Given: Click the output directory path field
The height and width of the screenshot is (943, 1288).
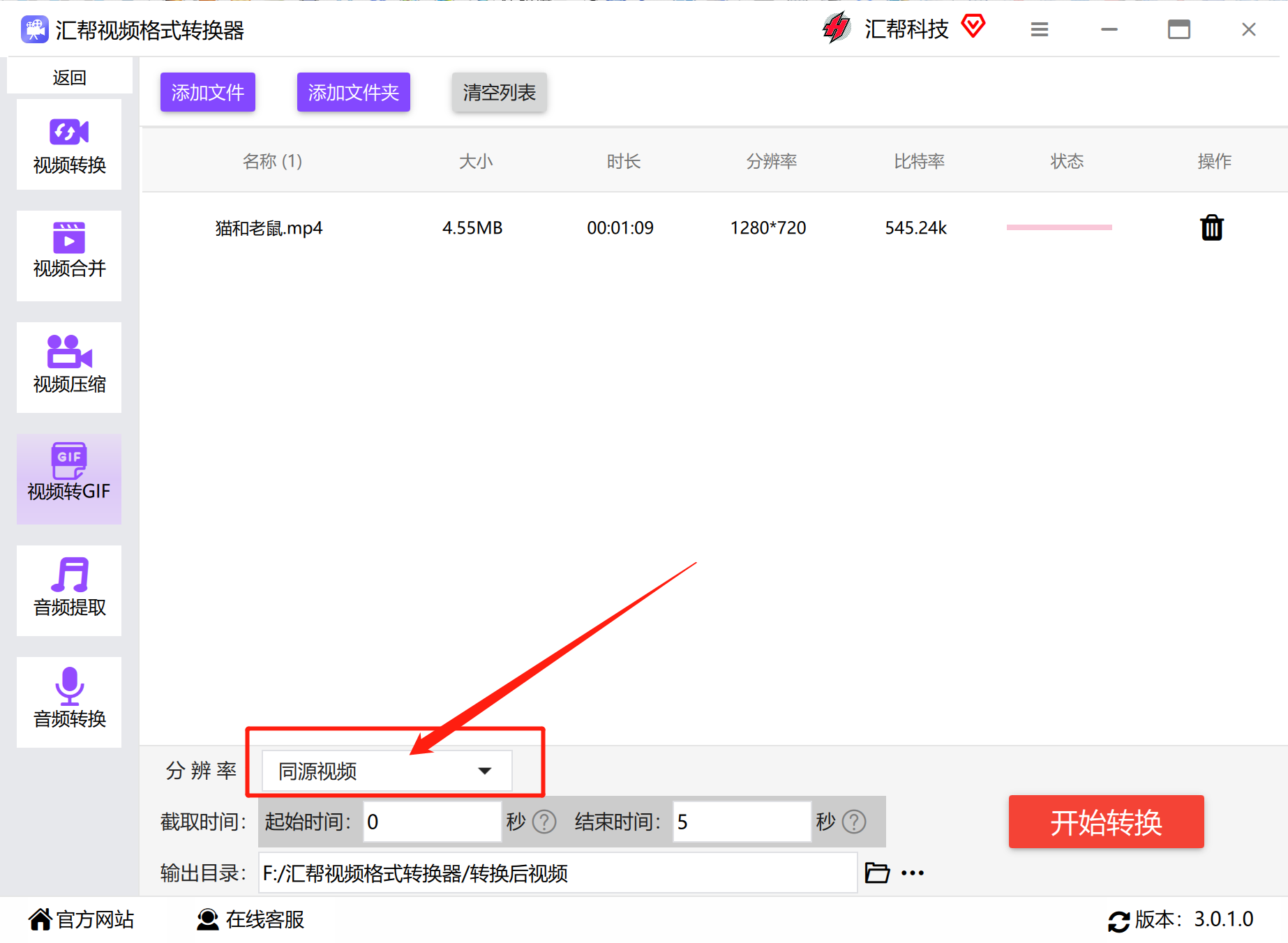Looking at the screenshot, I should point(557,873).
